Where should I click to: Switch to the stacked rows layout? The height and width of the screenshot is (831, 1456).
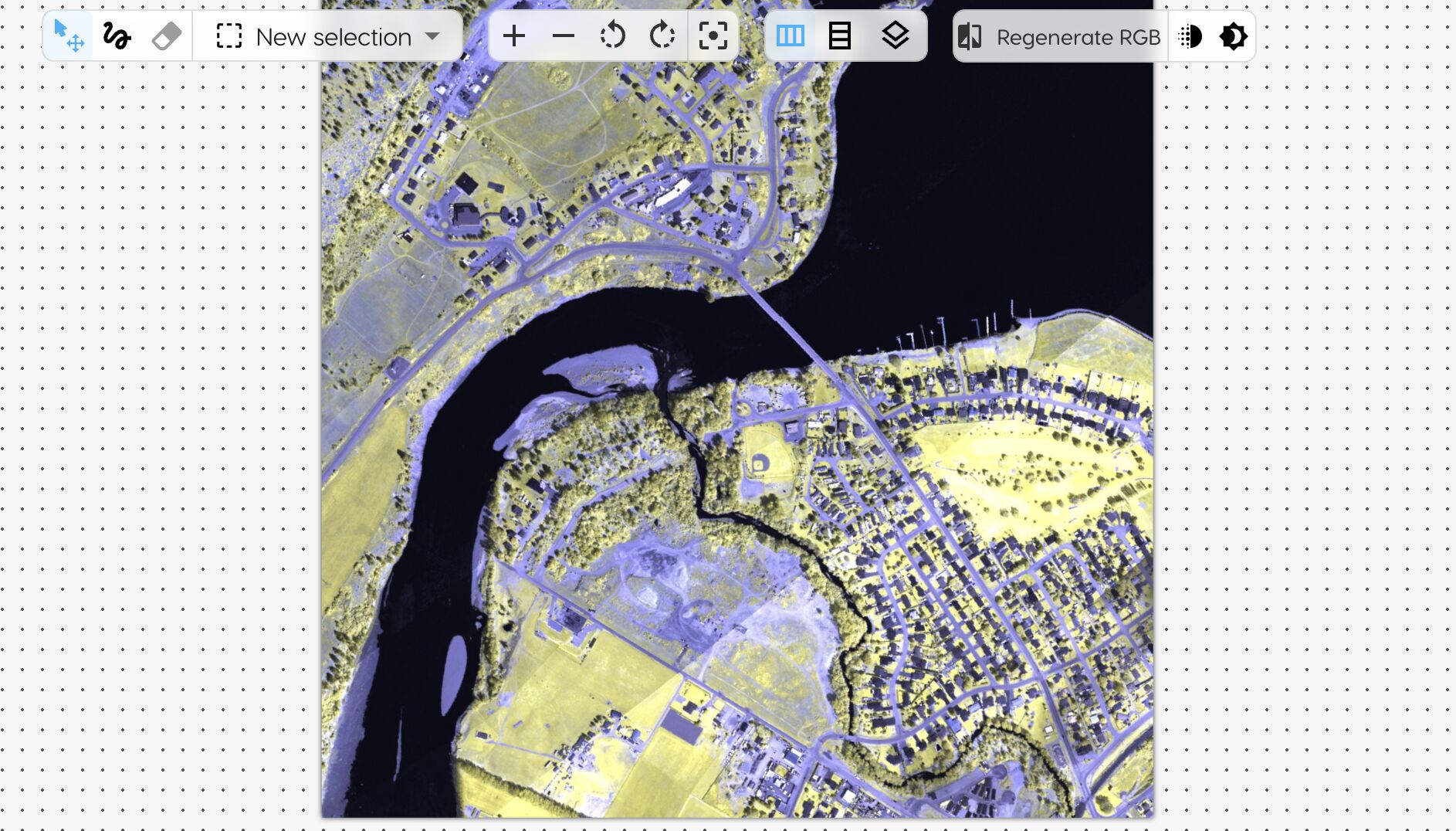841,36
